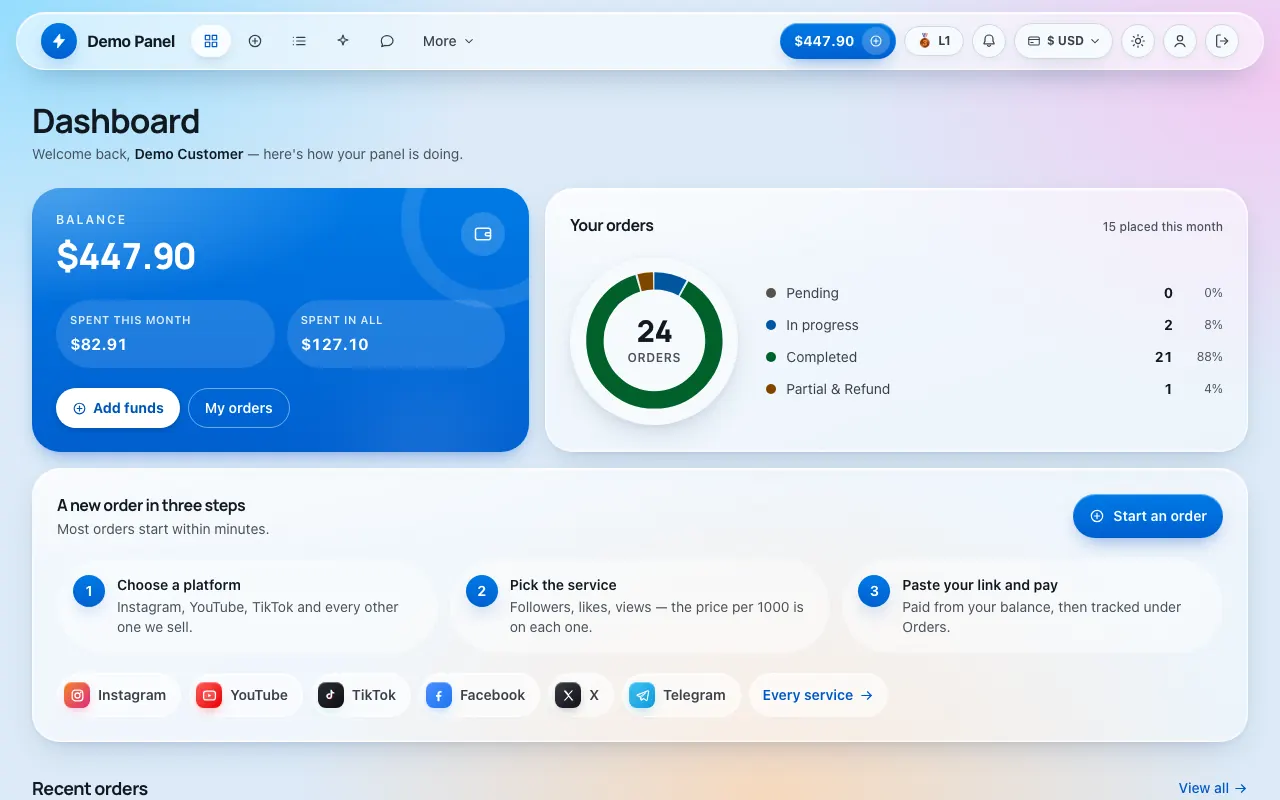Select the TikTok platform chip
The height and width of the screenshot is (800, 1280).
pos(361,695)
